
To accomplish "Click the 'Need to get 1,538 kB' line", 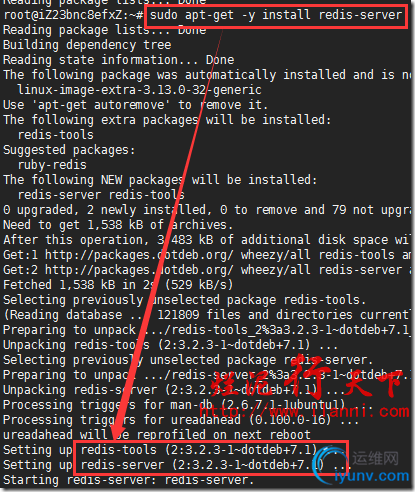I will [x=118, y=225].
